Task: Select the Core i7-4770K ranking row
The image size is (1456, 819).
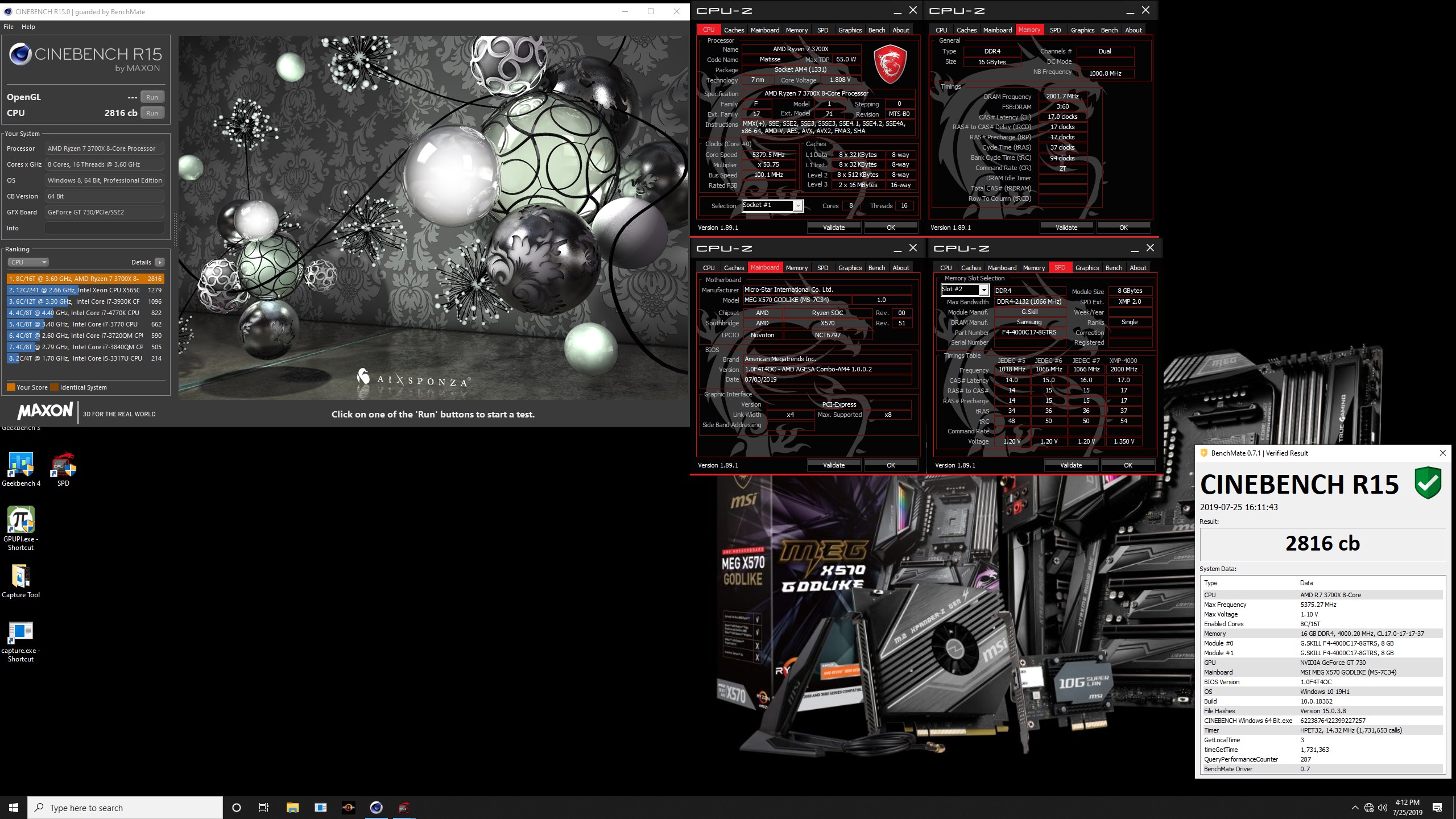Action: tap(85, 313)
